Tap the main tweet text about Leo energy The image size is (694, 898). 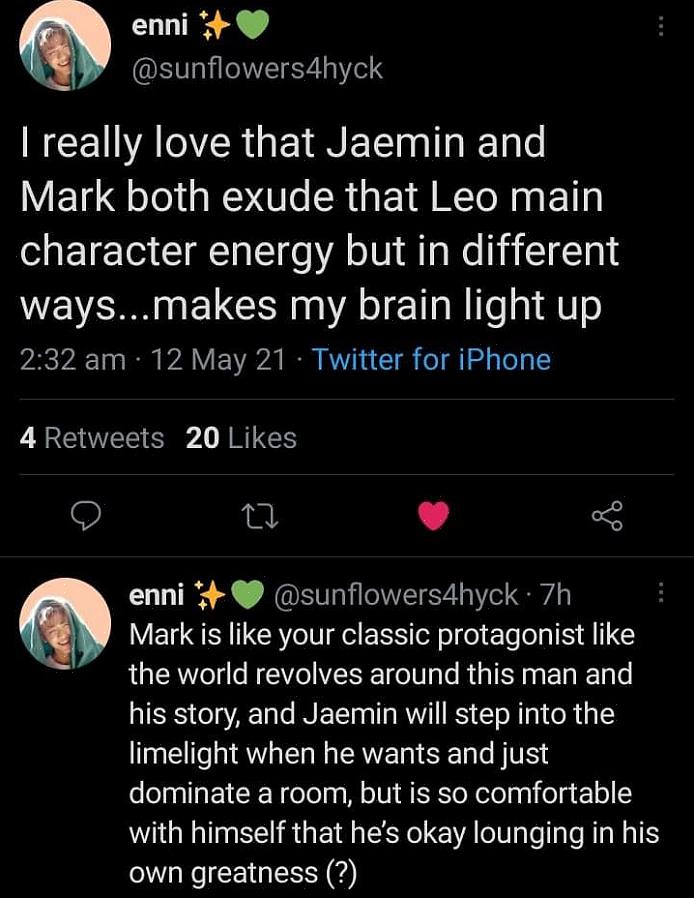tap(320, 224)
